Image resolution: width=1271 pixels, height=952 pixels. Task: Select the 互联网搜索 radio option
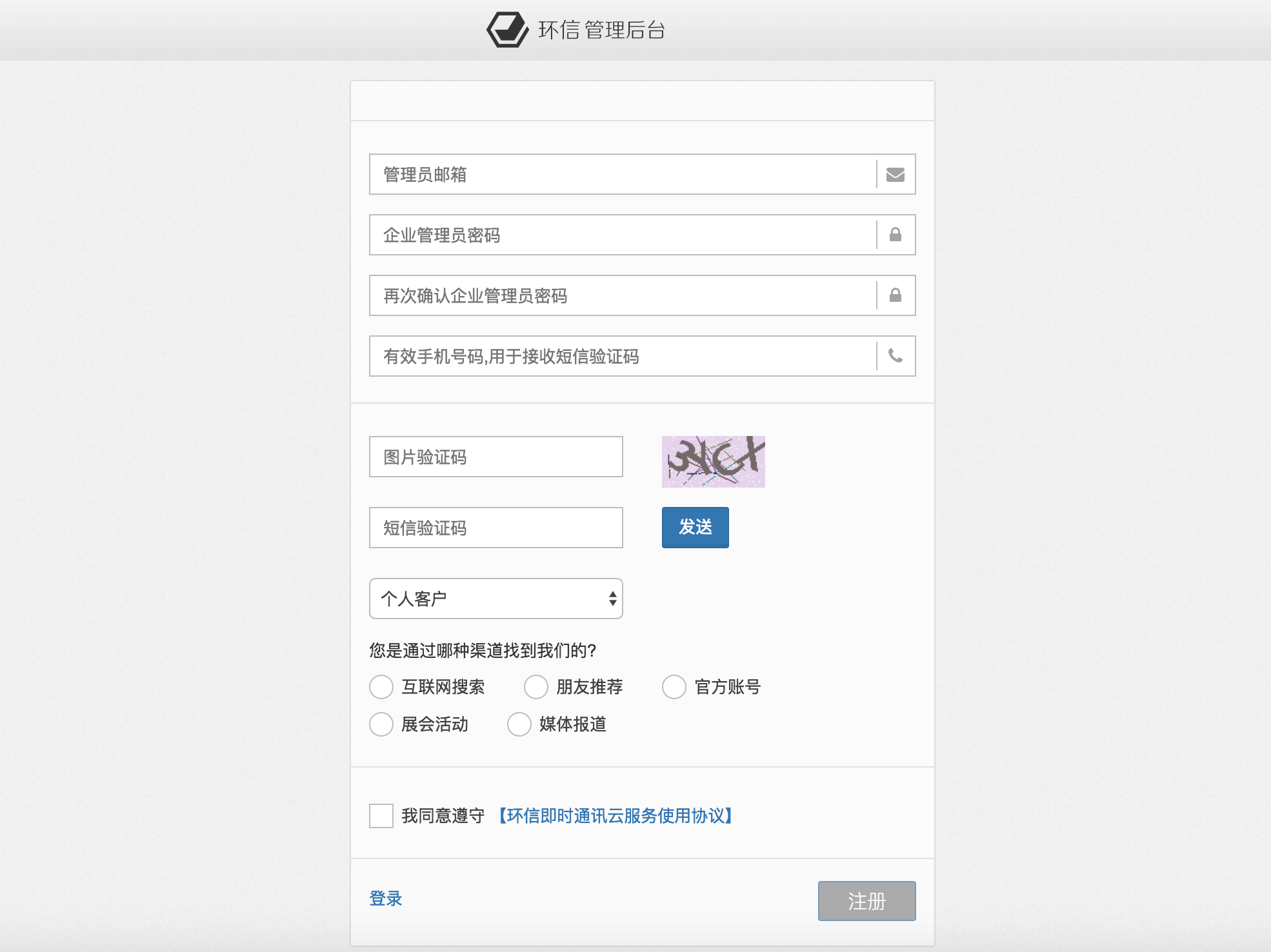point(381,687)
